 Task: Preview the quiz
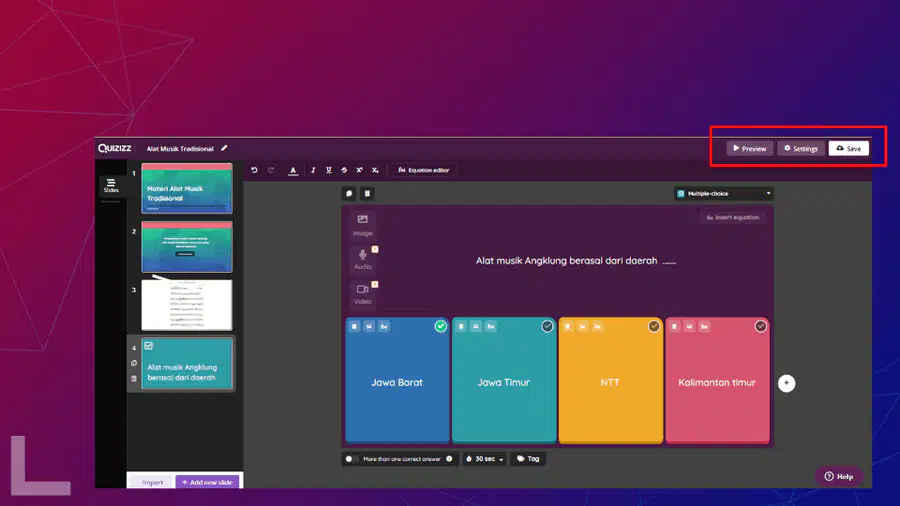(750, 149)
